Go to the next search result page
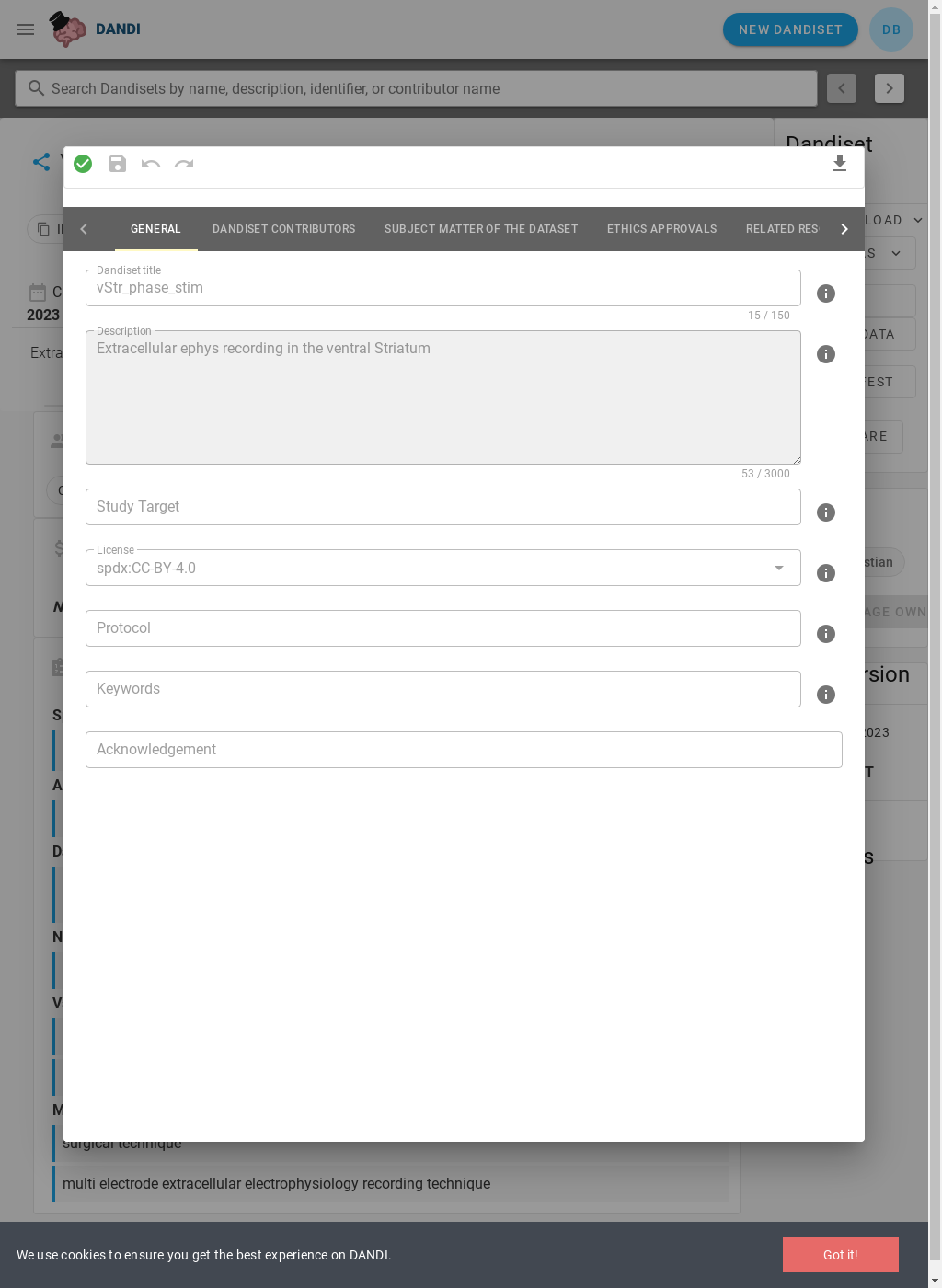 [890, 88]
